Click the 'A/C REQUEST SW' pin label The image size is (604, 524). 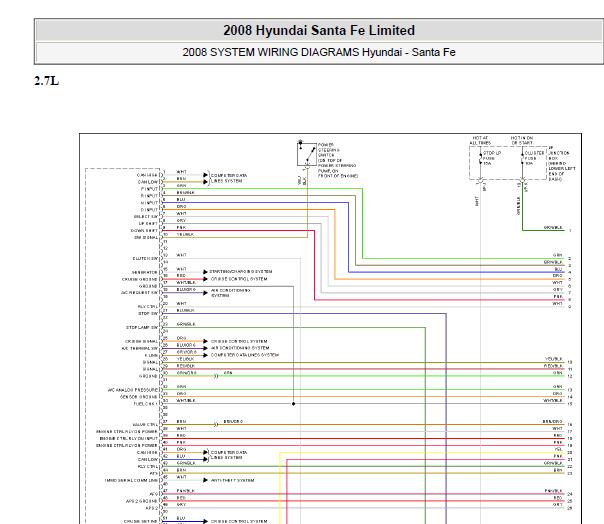point(139,293)
